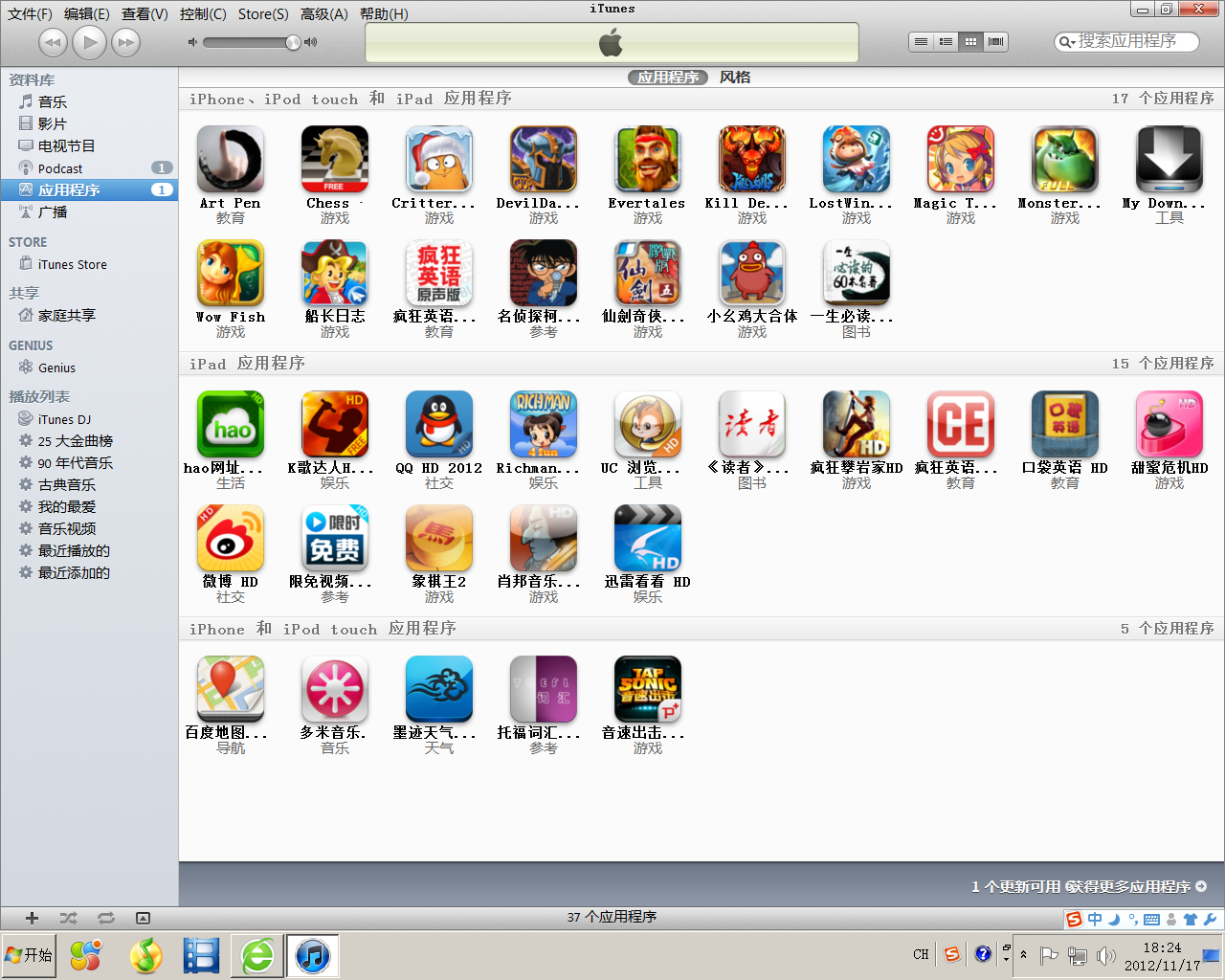Switch to grid view mode
The height and width of the screenshot is (980, 1225).
pos(970,41)
